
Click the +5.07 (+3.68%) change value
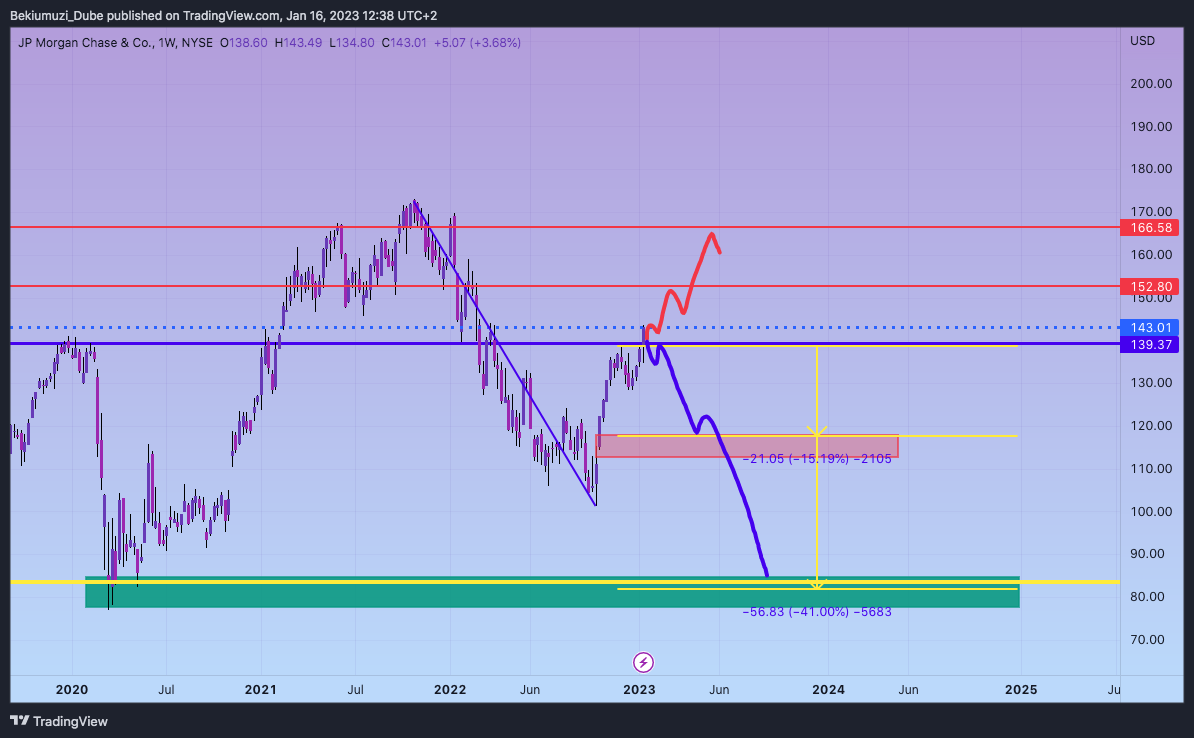pyautogui.click(x=477, y=43)
